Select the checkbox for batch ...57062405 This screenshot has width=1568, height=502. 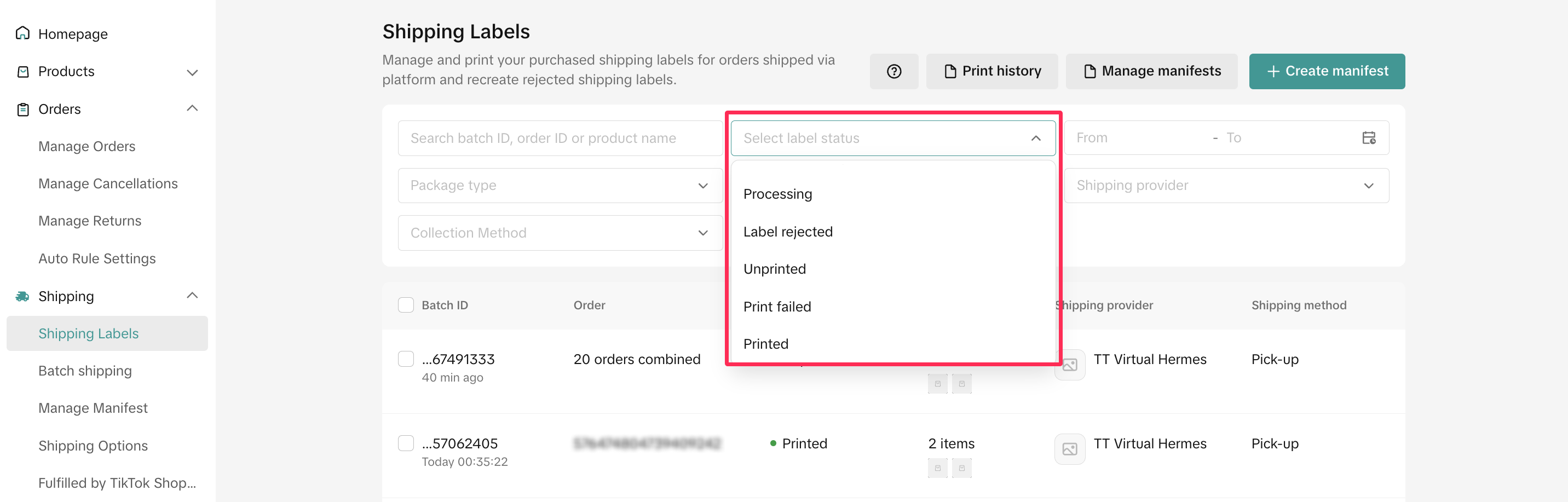[406, 443]
